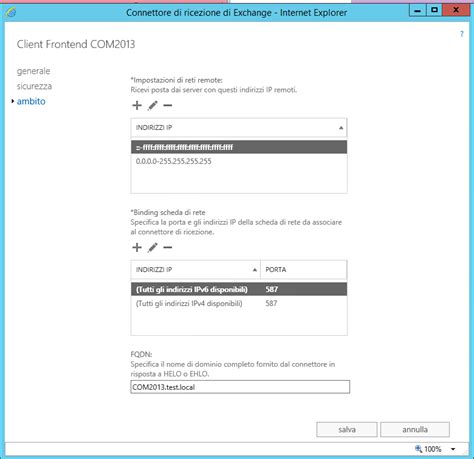Switch to the generale tab

33,71
